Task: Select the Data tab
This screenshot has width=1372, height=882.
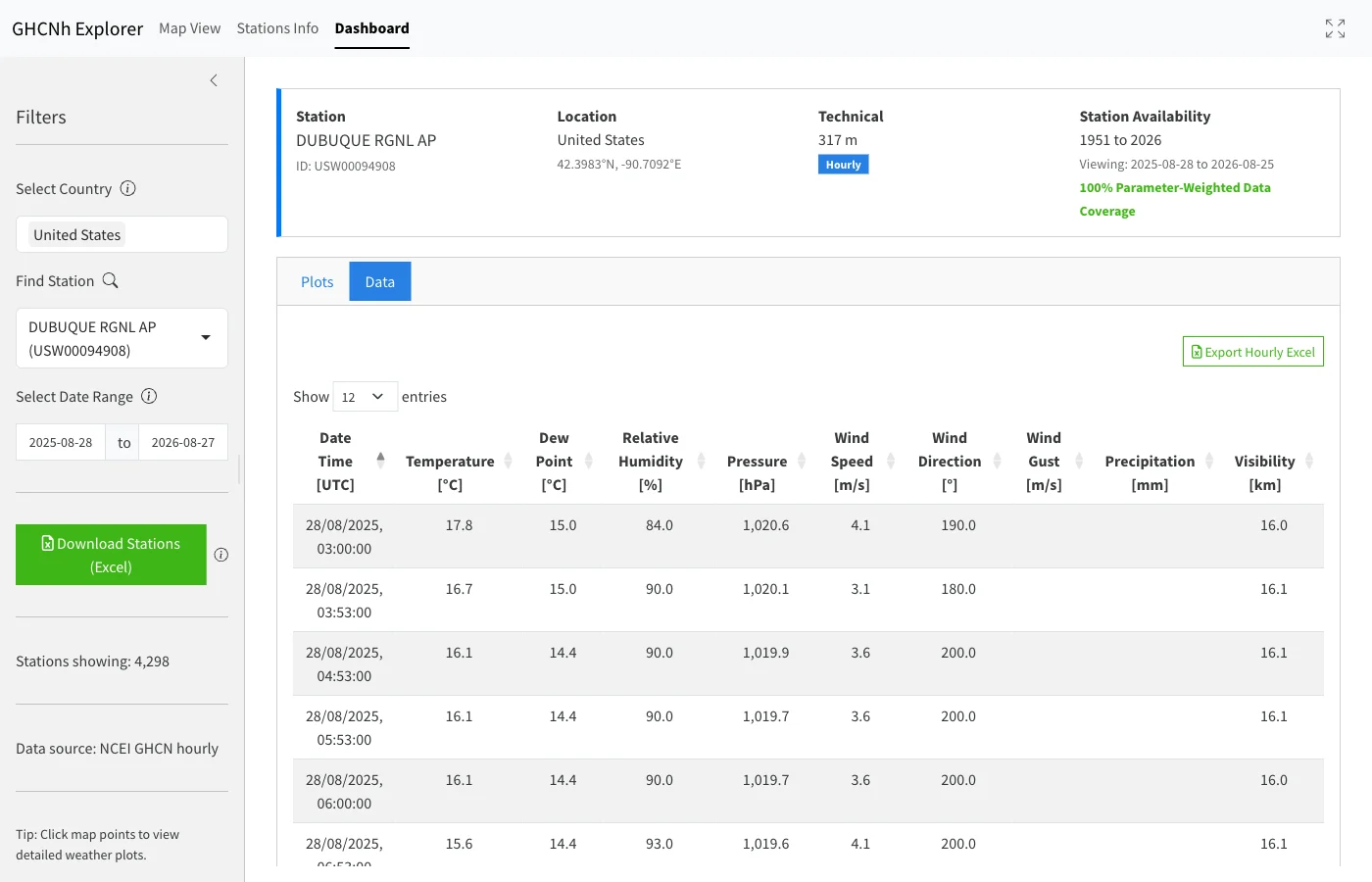Action: pyautogui.click(x=380, y=281)
